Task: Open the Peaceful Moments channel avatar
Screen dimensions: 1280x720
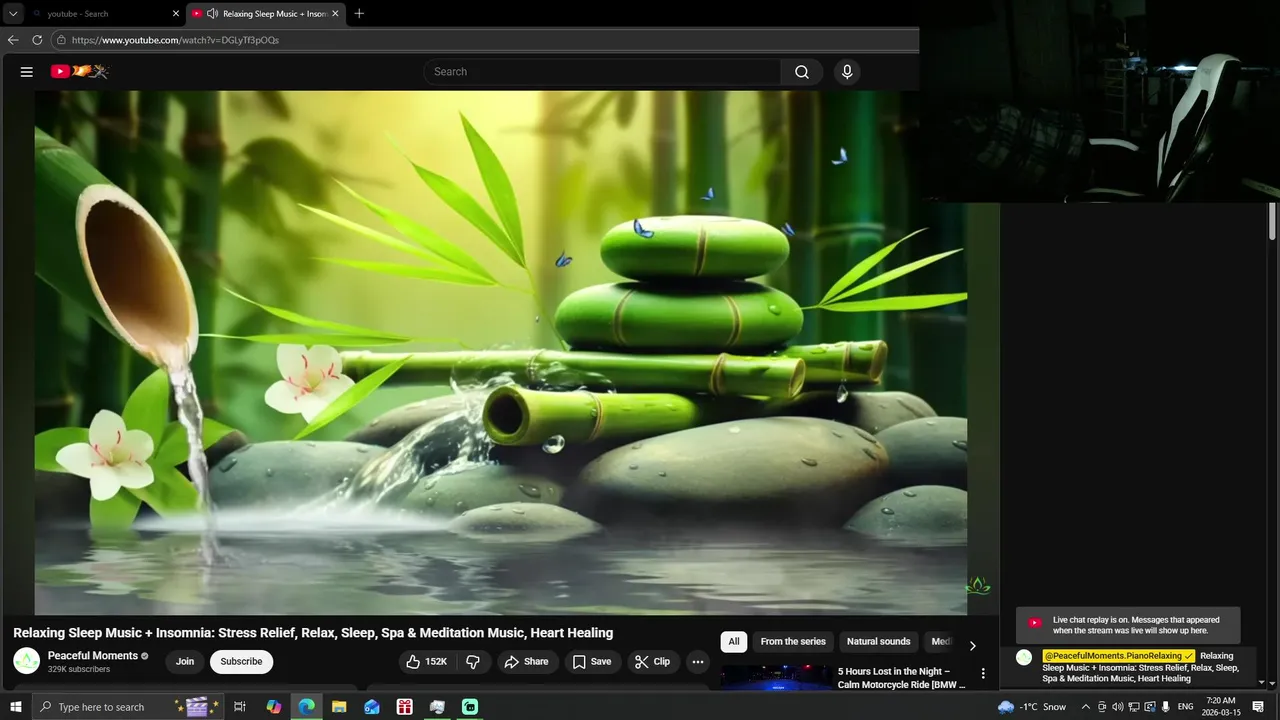Action: click(27, 661)
